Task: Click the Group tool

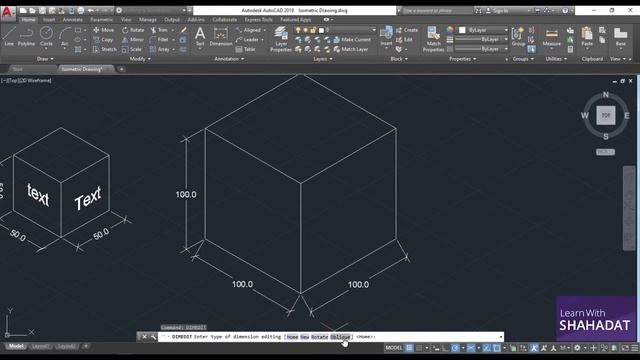Action: (518, 36)
